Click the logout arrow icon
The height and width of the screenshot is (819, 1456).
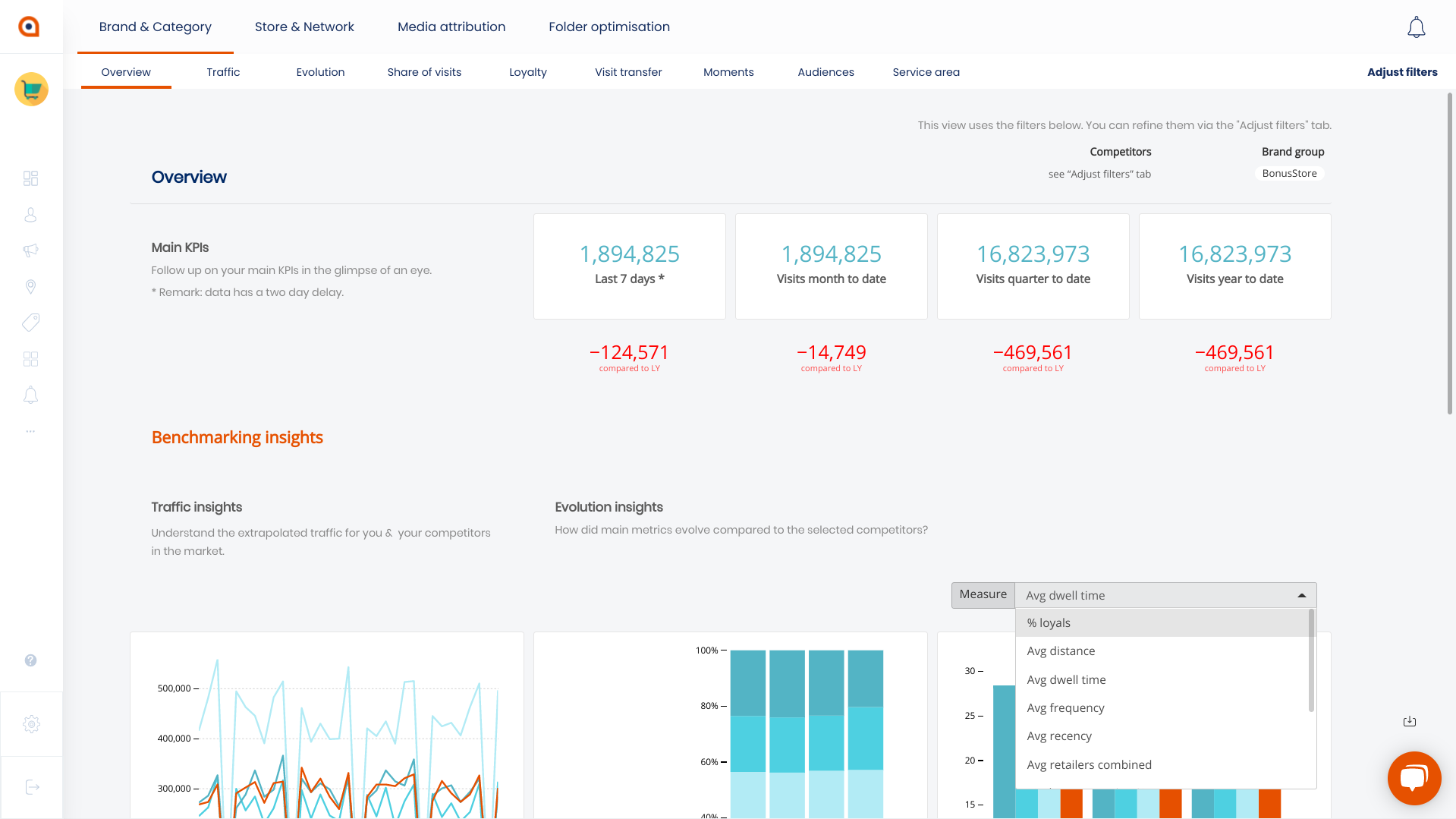[32, 787]
